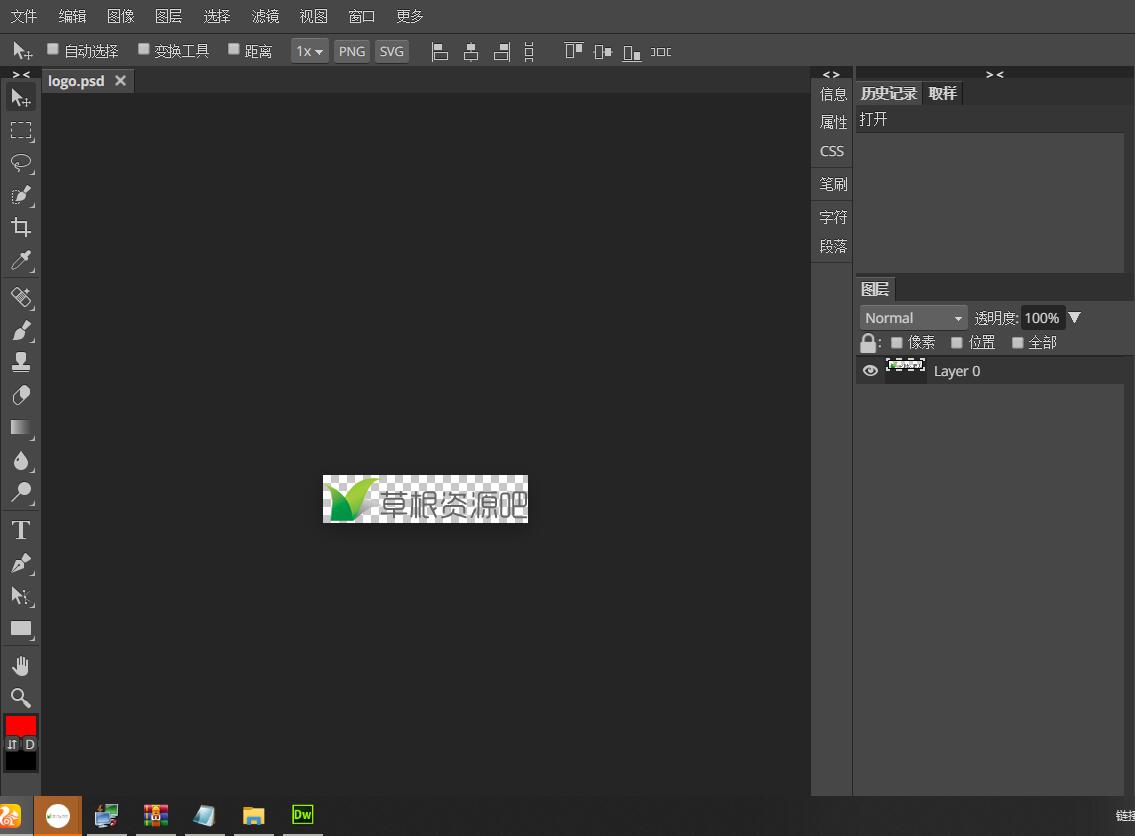Open the 1x export scale dropdown

pos(310,51)
